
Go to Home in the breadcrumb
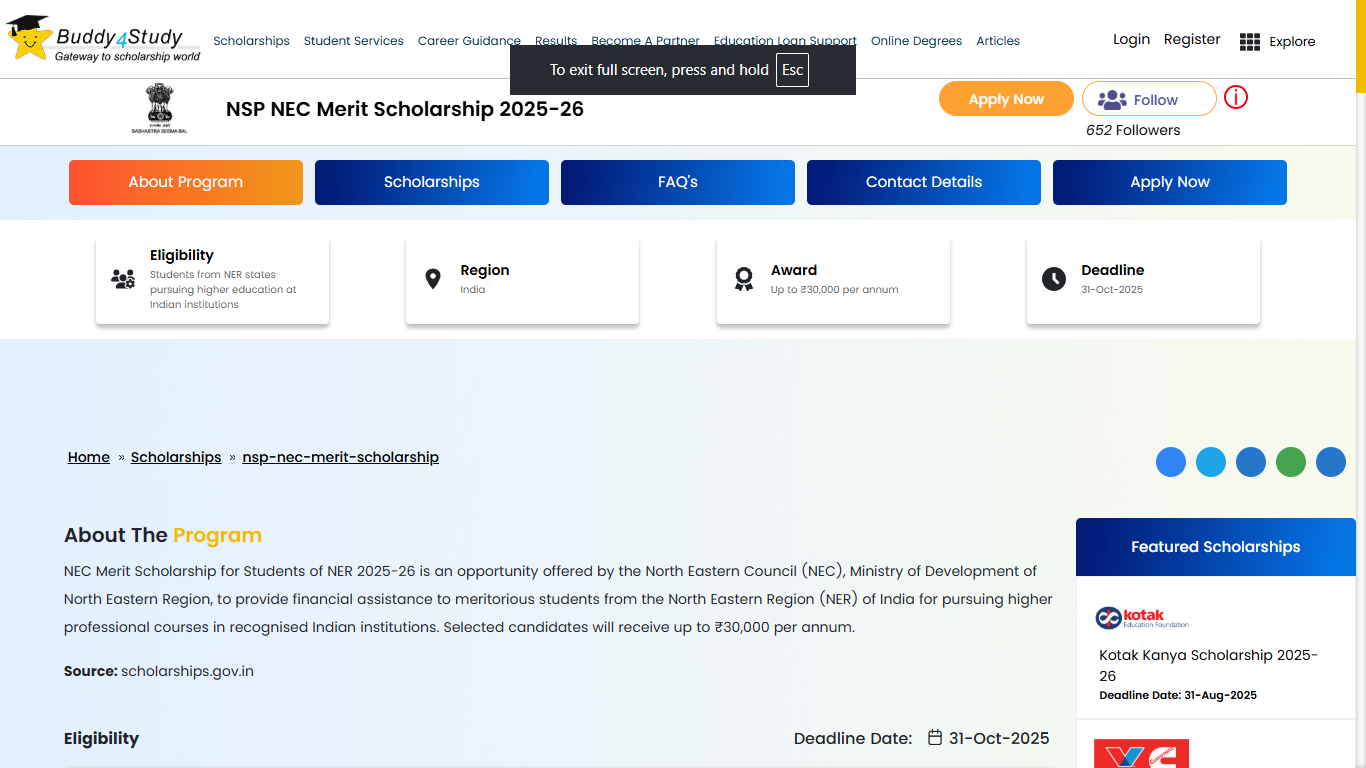click(89, 457)
